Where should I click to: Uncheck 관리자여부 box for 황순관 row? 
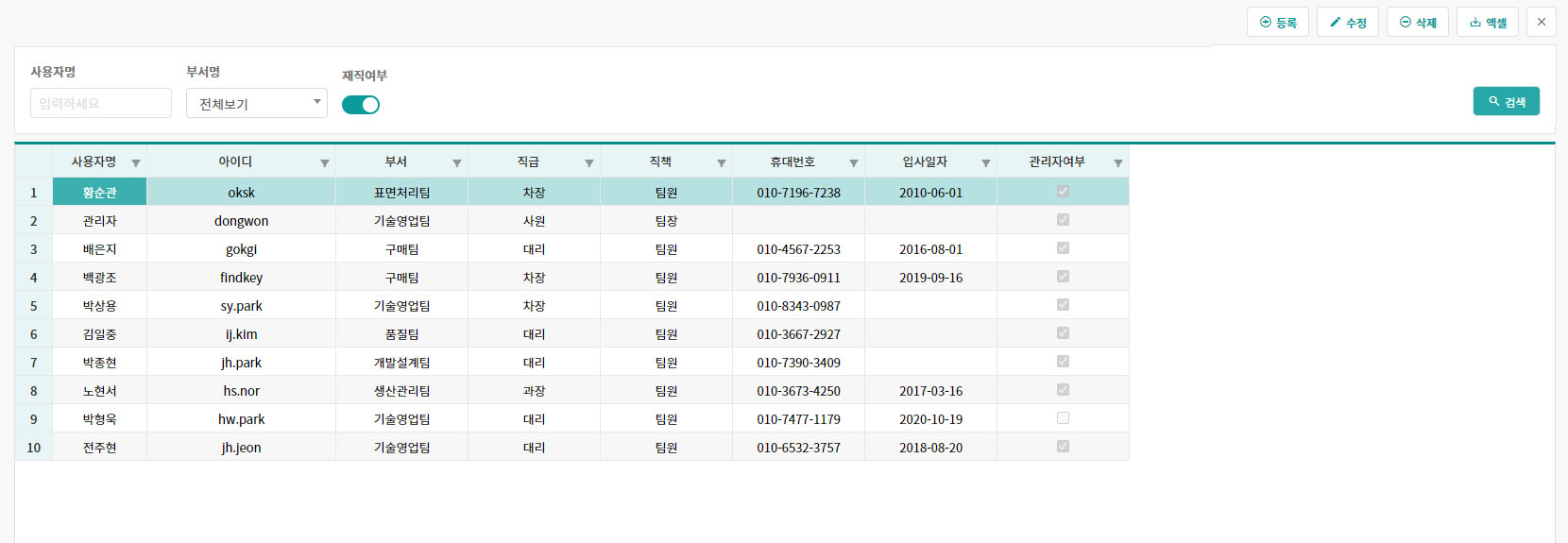[1063, 192]
